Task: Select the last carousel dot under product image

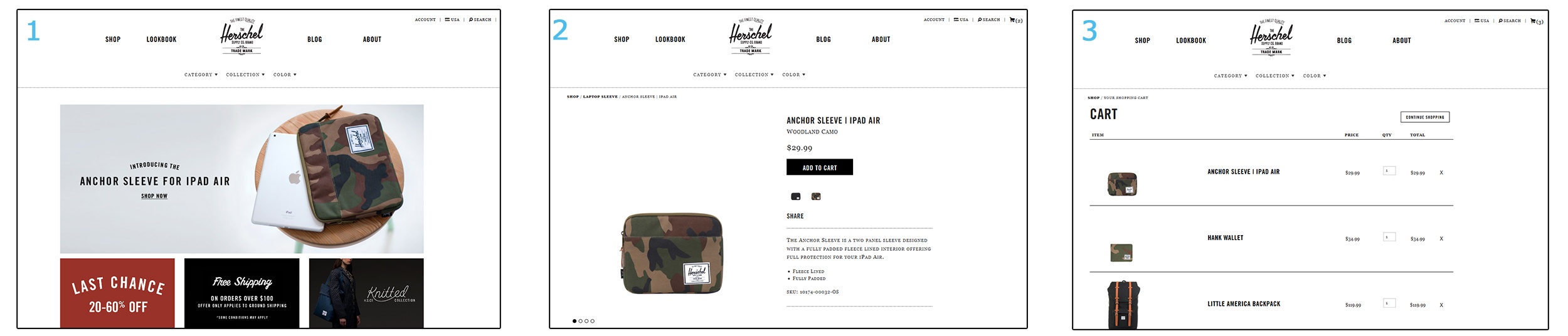Action: coord(593,321)
